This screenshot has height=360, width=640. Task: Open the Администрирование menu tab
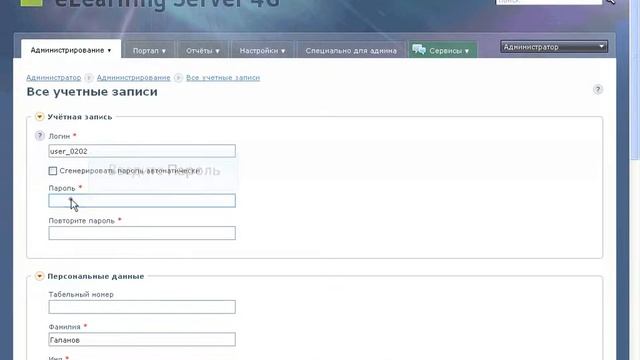pos(71,50)
